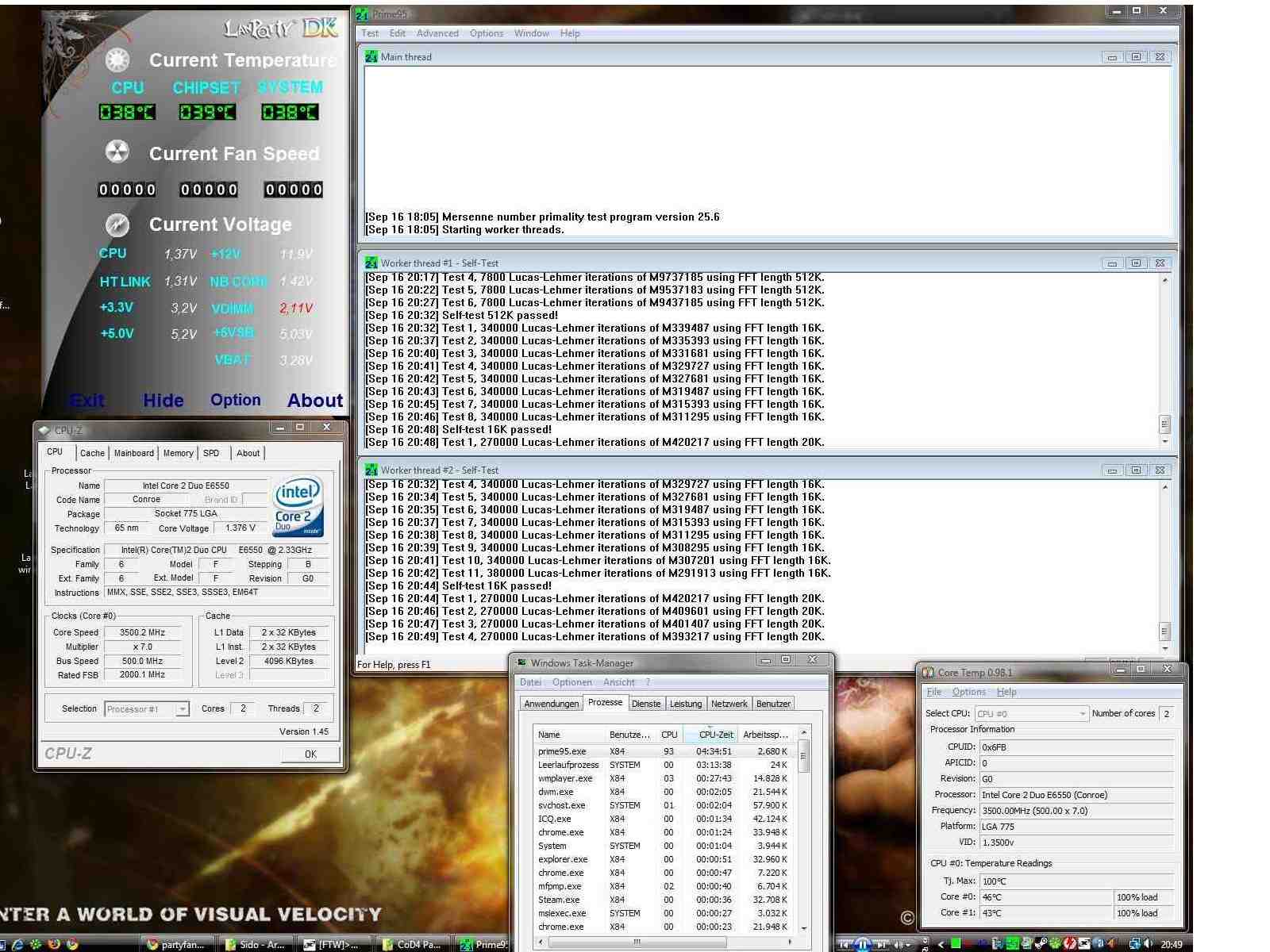Launch Firefox from the quick launch bar
The width and height of the screenshot is (1270, 952).
54,944
